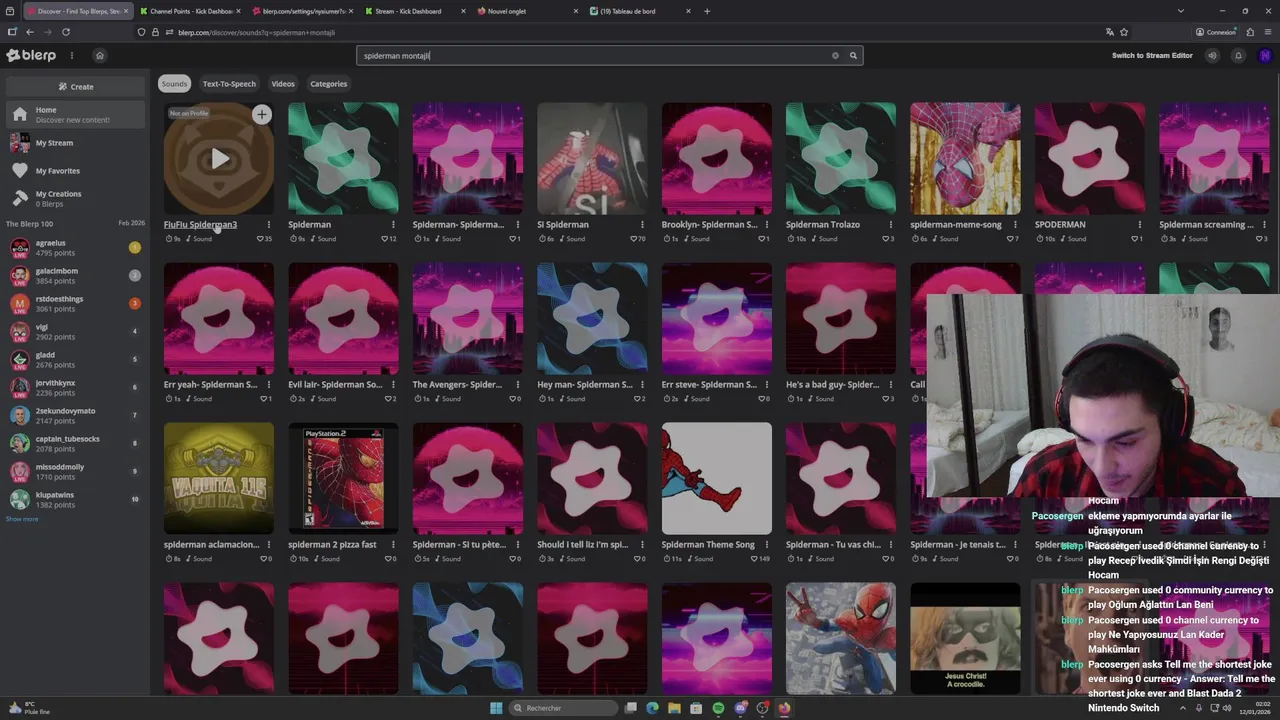Open captain_tubesocks leaderboard entry
1280x720 pixels.
coord(76,444)
